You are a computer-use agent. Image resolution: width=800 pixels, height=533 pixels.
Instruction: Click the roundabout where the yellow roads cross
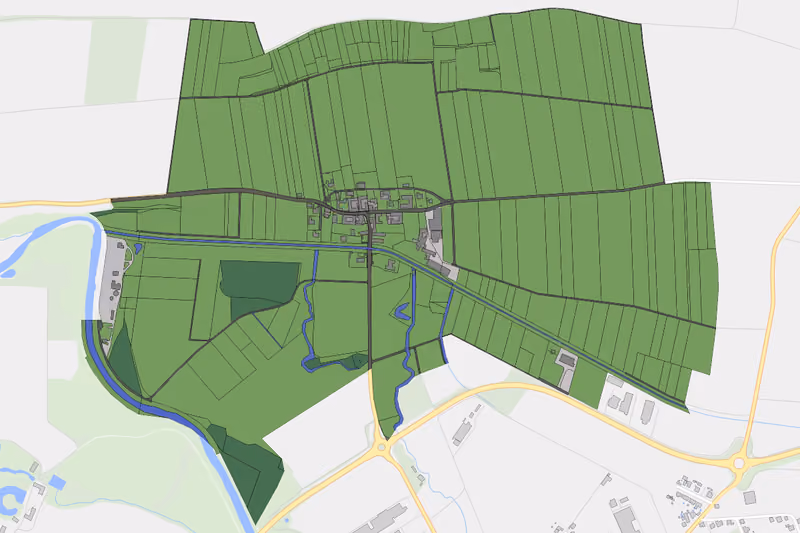738,464
